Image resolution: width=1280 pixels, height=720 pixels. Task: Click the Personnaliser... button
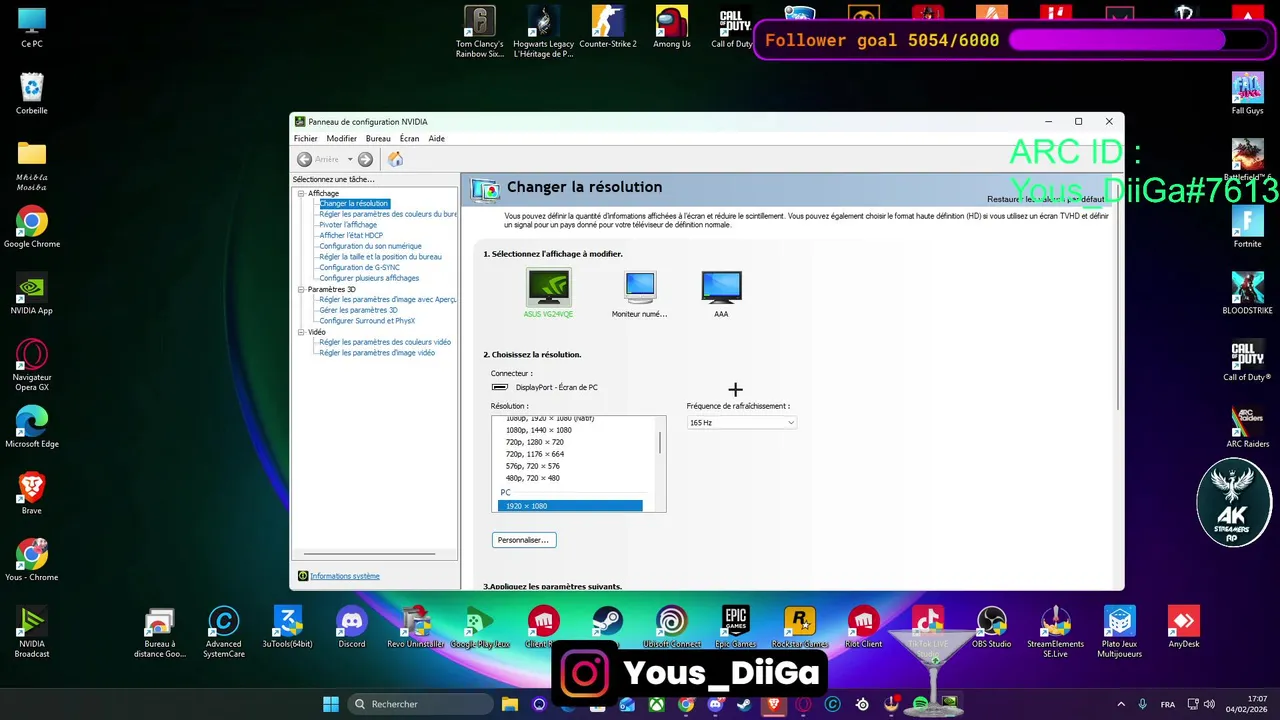(524, 540)
